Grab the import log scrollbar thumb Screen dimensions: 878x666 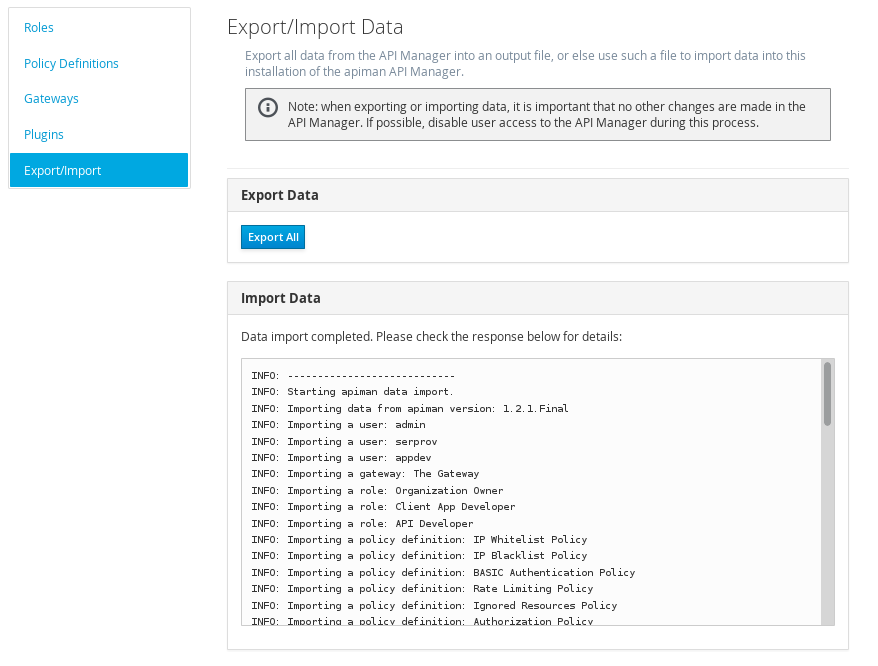pyautogui.click(x=827, y=393)
